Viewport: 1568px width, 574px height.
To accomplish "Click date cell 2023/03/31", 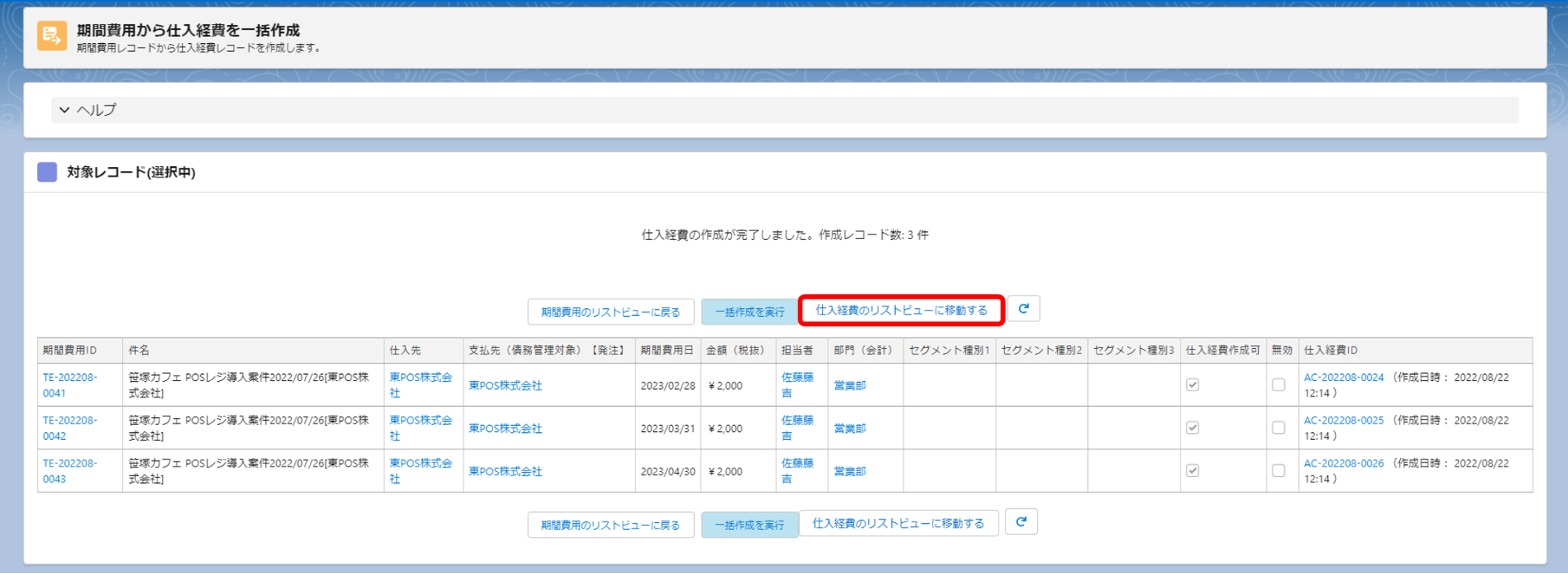I will pyautogui.click(x=668, y=428).
